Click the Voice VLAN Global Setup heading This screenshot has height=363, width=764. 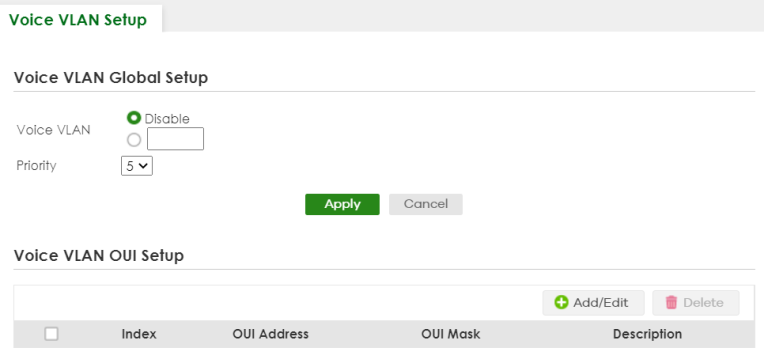tap(111, 77)
